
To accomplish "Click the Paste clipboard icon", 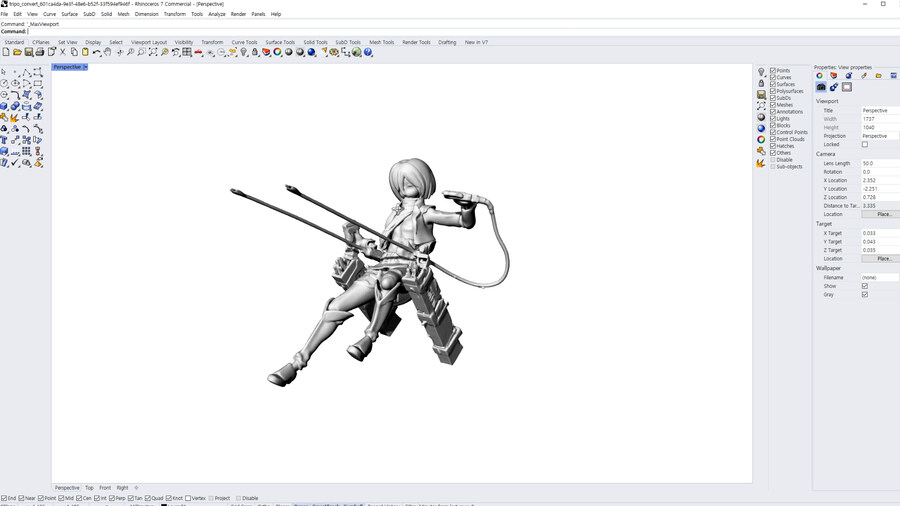I will 85,52.
